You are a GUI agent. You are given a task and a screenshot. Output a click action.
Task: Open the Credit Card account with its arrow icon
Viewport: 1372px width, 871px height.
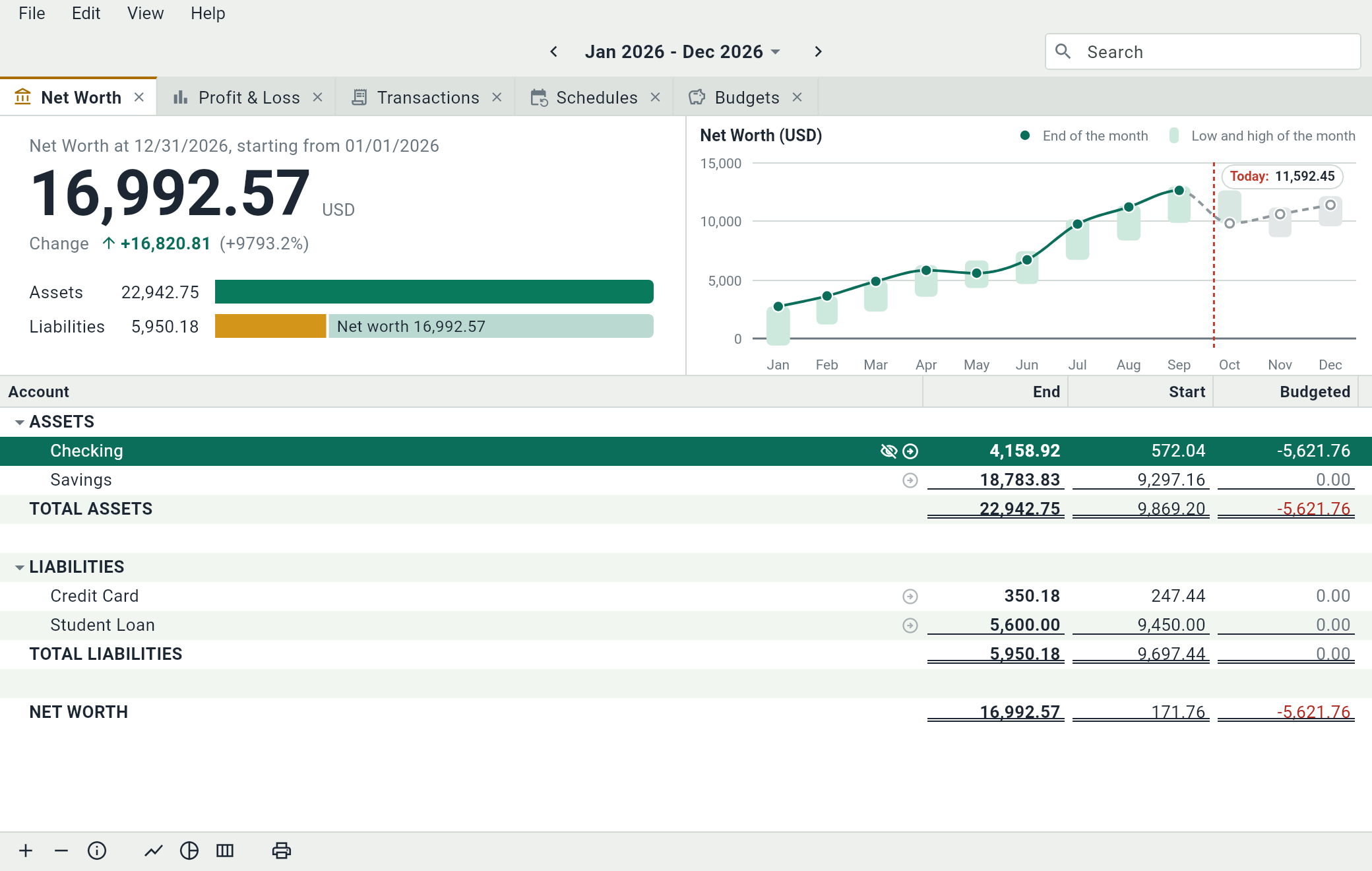tap(910, 597)
